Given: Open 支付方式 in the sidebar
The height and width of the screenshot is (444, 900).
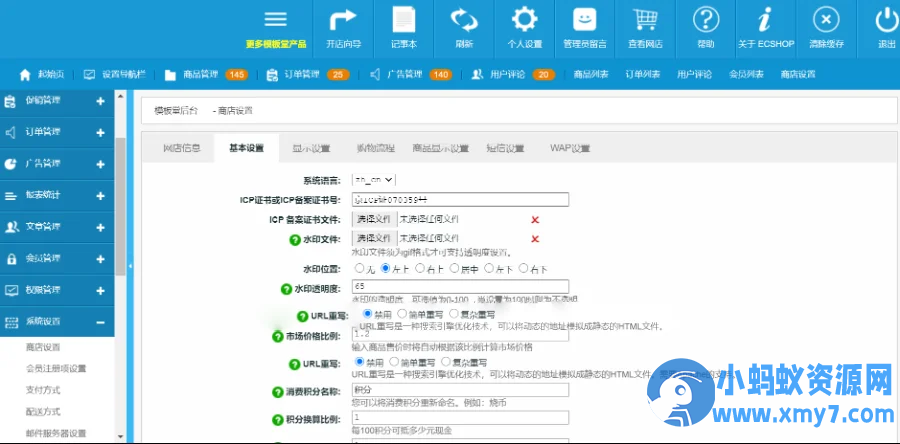Looking at the screenshot, I should click(43, 390).
